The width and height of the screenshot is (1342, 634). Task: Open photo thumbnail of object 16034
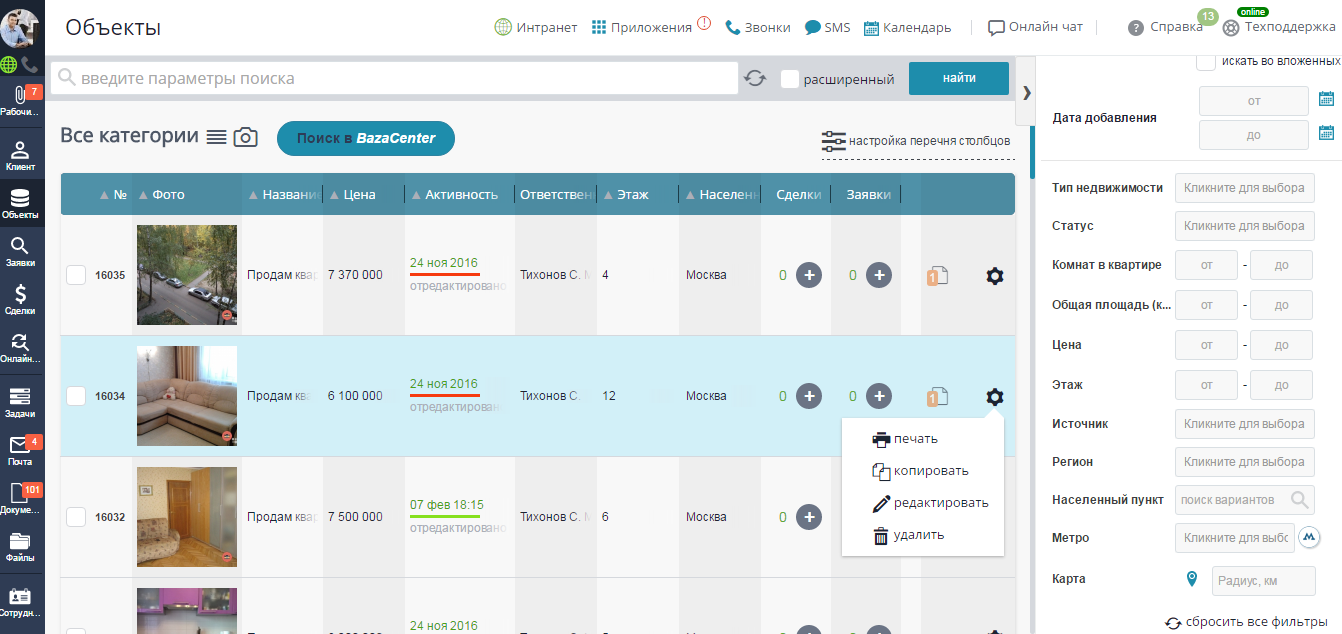tap(187, 396)
